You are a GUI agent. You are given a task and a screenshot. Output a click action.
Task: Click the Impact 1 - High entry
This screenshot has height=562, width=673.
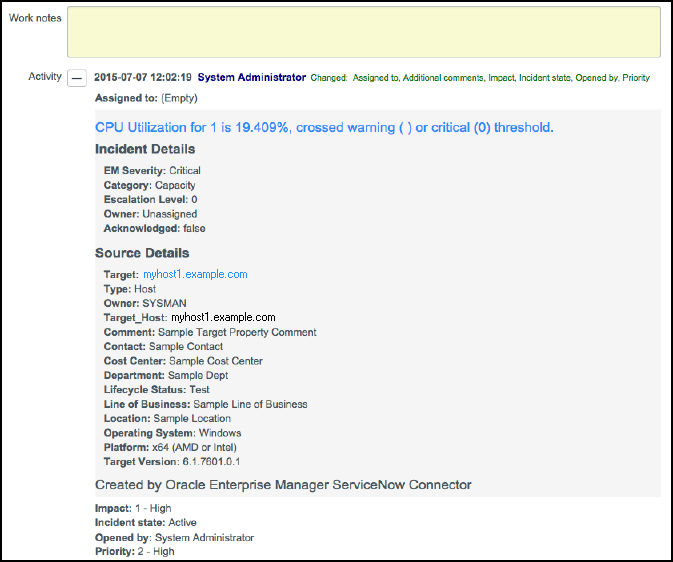pyautogui.click(x=133, y=508)
